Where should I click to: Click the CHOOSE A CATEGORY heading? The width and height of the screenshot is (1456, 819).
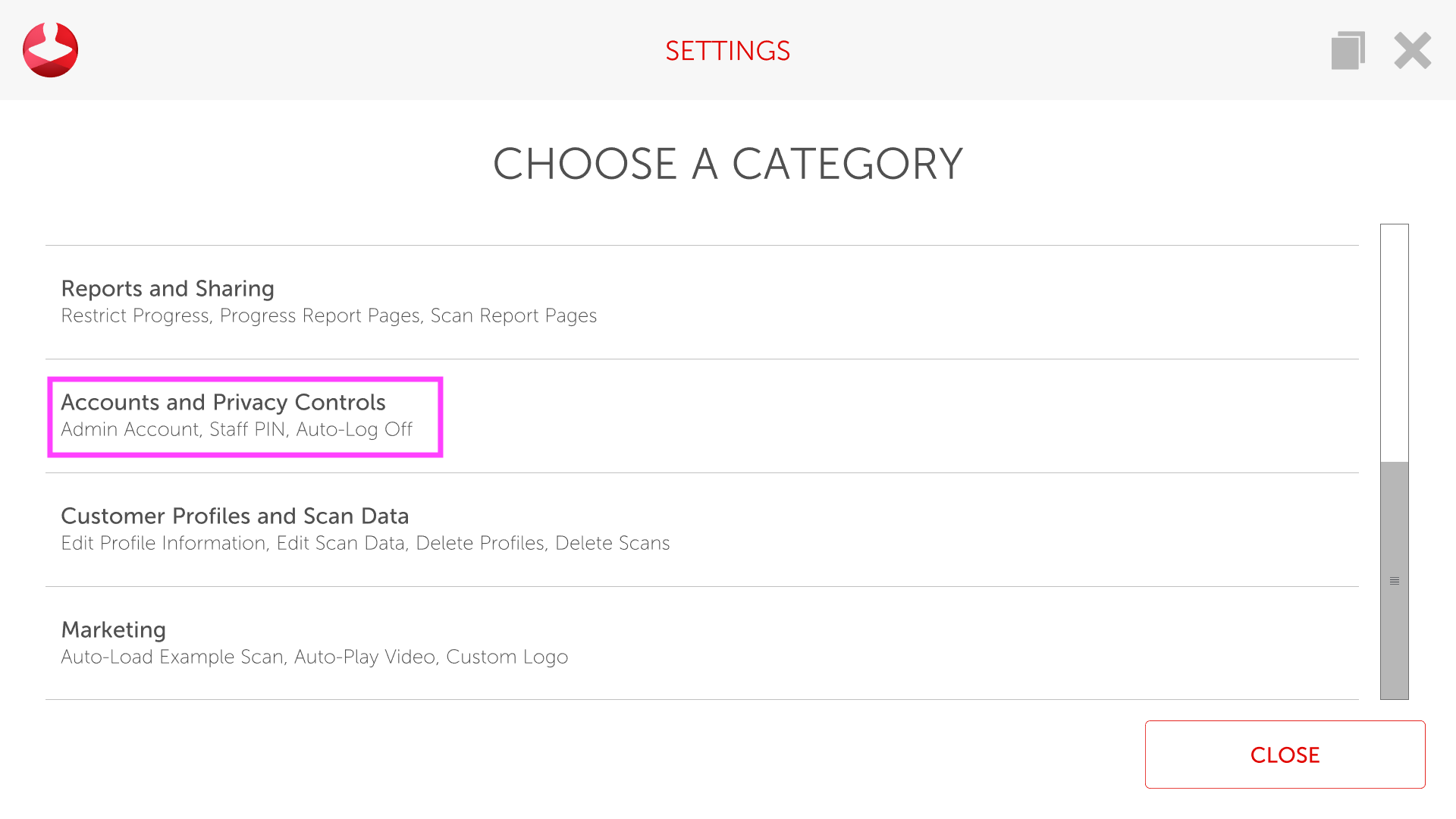[x=727, y=164]
